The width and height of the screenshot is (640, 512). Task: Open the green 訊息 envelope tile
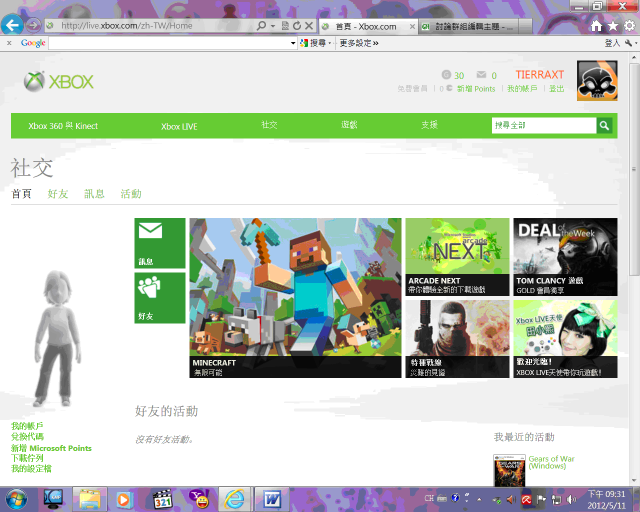coord(160,243)
